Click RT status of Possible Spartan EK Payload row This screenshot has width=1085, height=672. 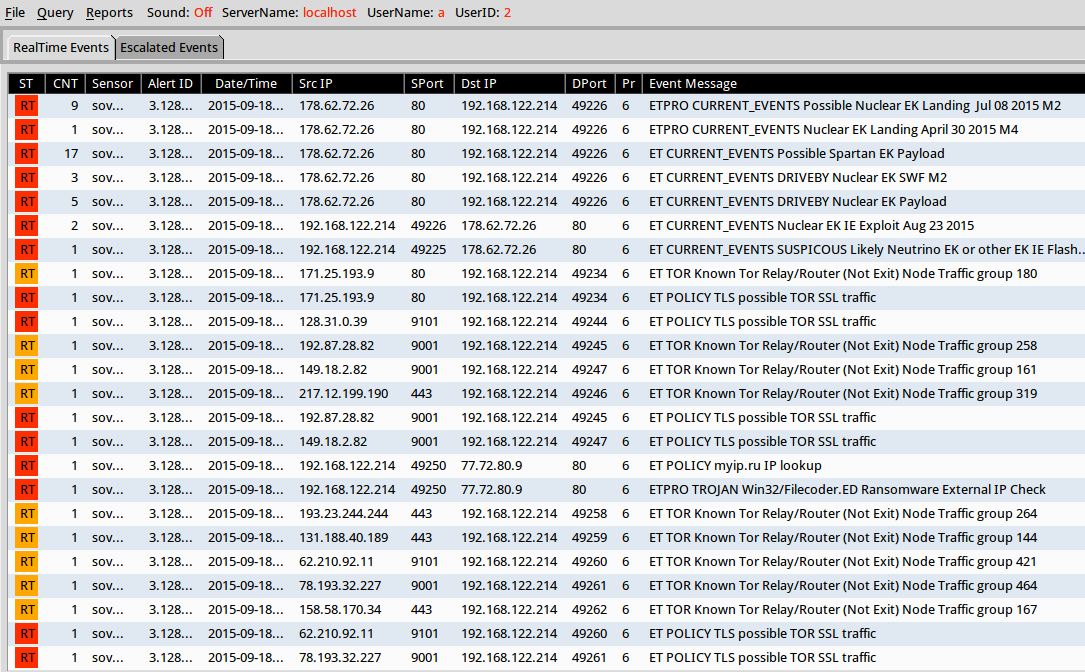coord(27,154)
